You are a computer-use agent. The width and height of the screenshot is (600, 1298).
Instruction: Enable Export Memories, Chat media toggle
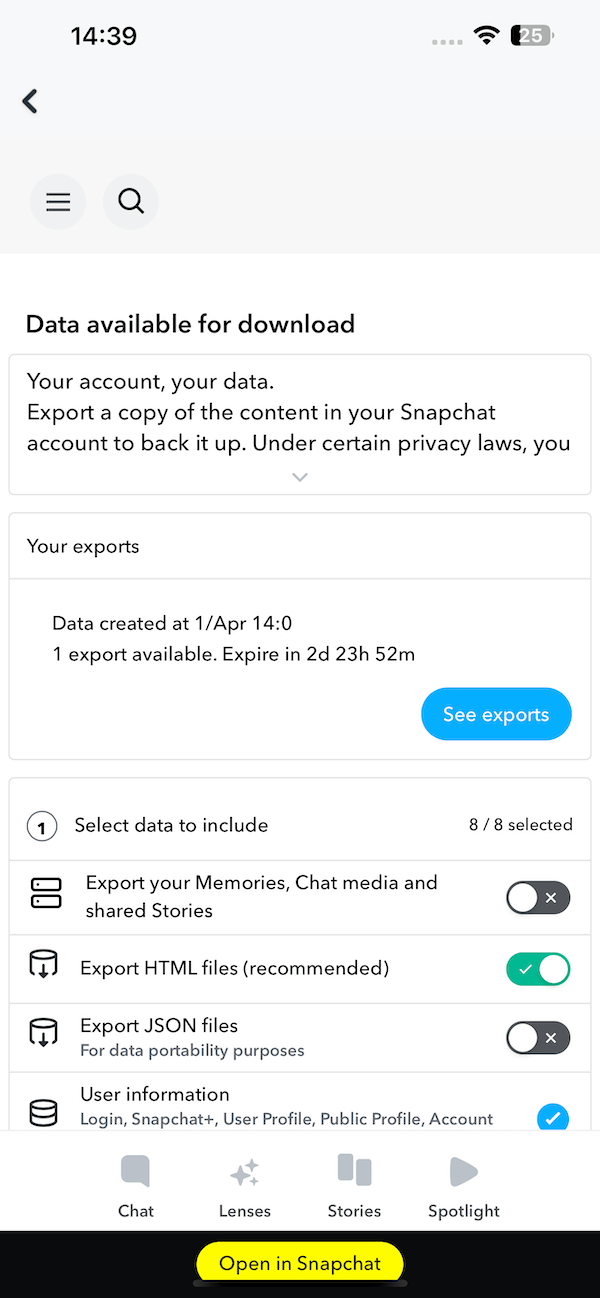point(538,898)
